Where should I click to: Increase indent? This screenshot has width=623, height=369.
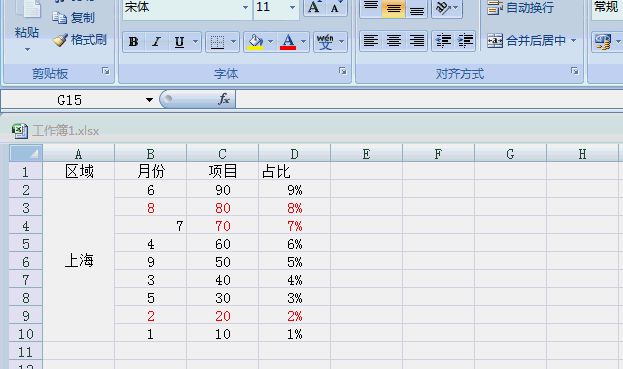click(465, 41)
